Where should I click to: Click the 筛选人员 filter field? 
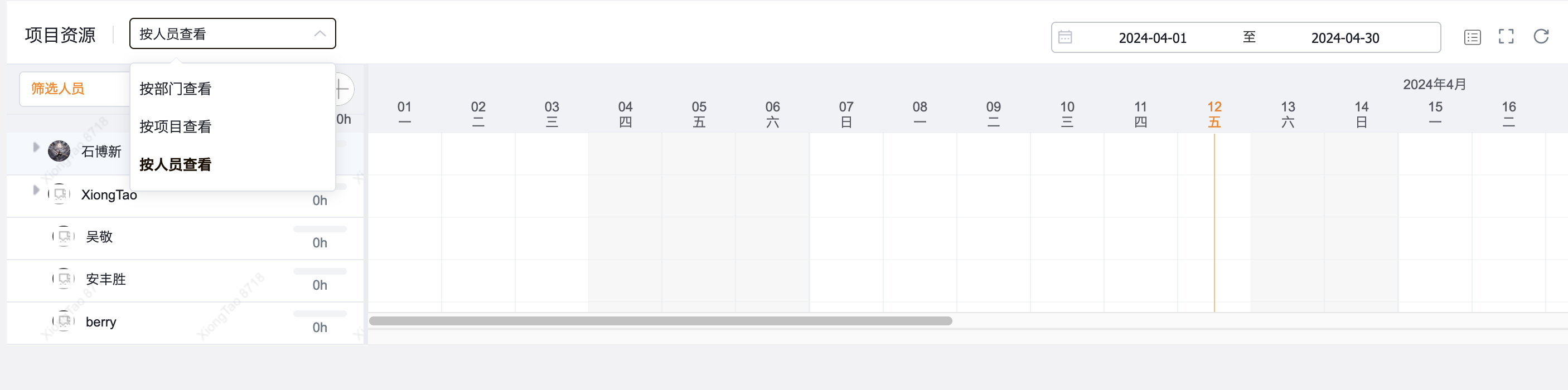pos(75,89)
